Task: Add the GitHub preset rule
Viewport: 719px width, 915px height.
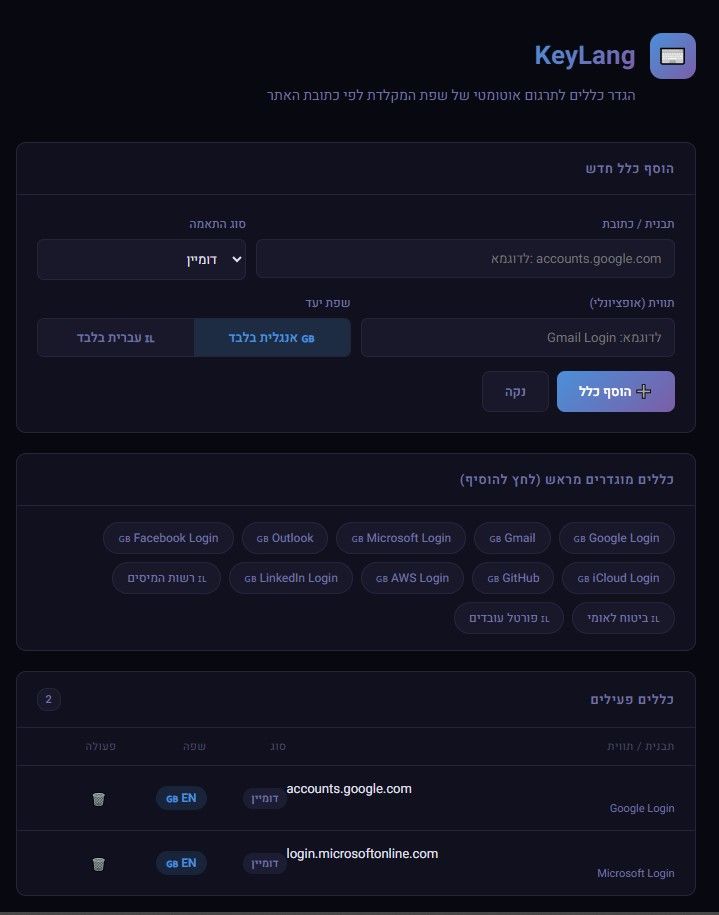Action: pos(513,578)
